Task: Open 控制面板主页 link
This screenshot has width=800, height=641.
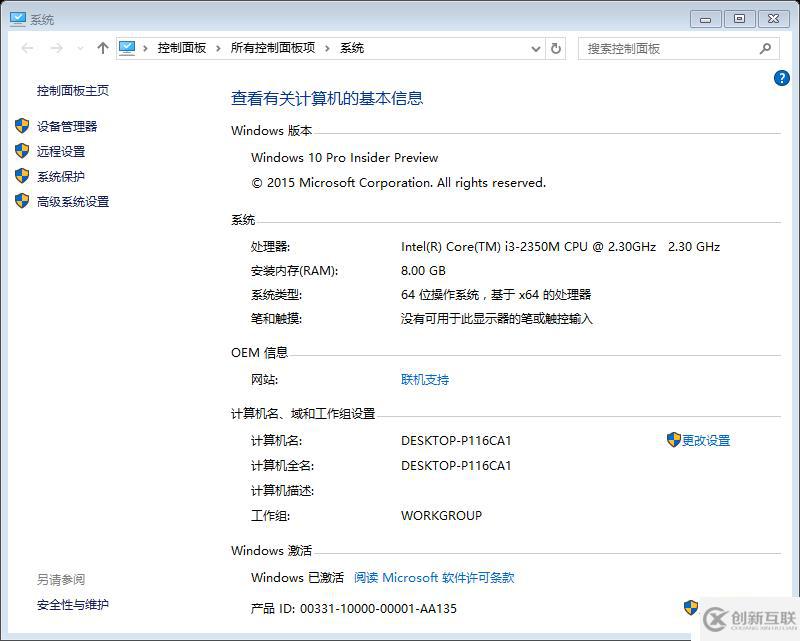Action: [72, 91]
